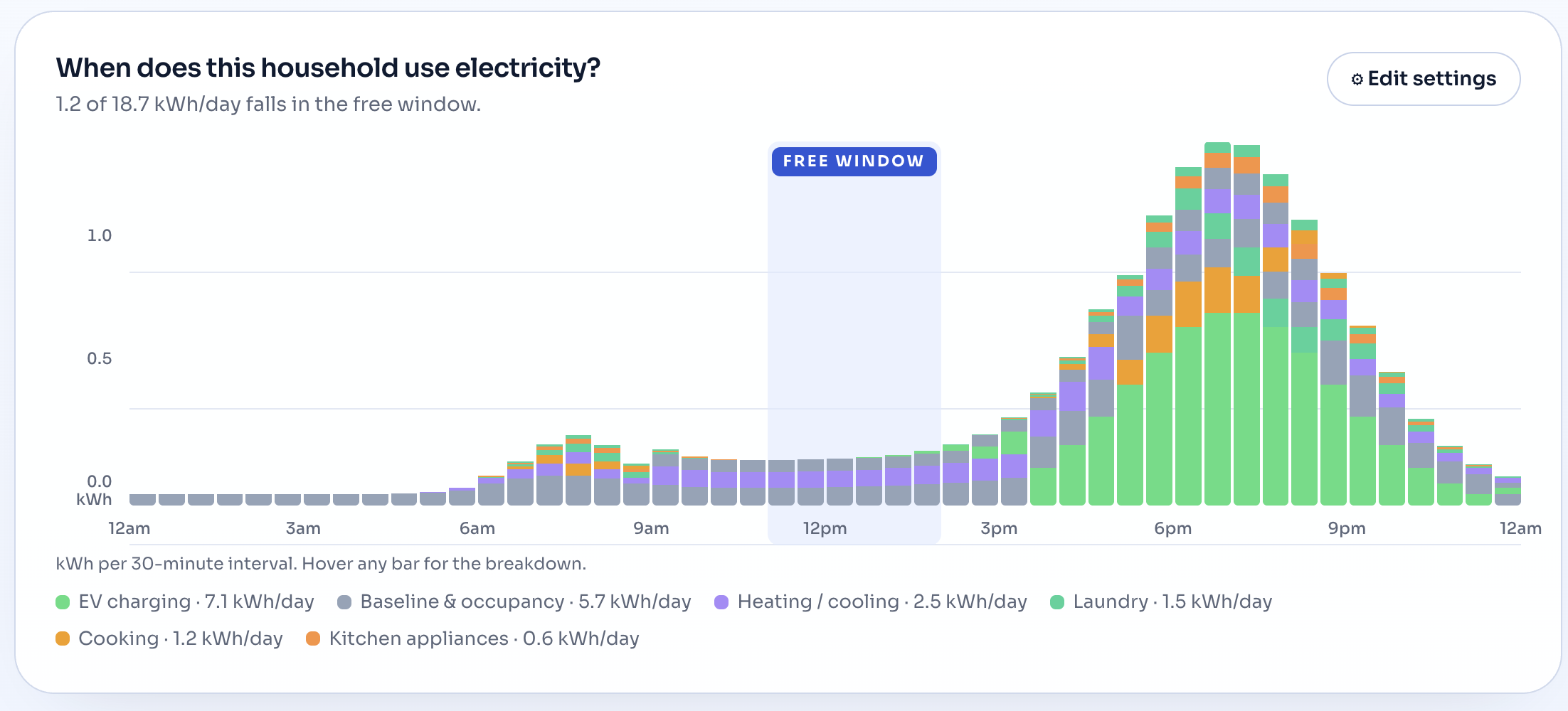Click EV charging green legend dot
Image resolution: width=1568 pixels, height=711 pixels.
[x=63, y=602]
